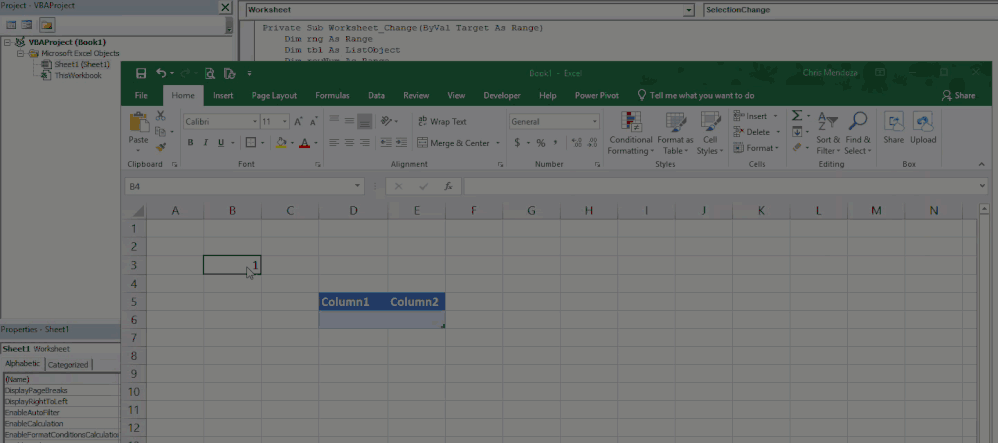Image resolution: width=998 pixels, height=443 pixels.
Task: Click the Wrap Text button
Action: point(442,121)
